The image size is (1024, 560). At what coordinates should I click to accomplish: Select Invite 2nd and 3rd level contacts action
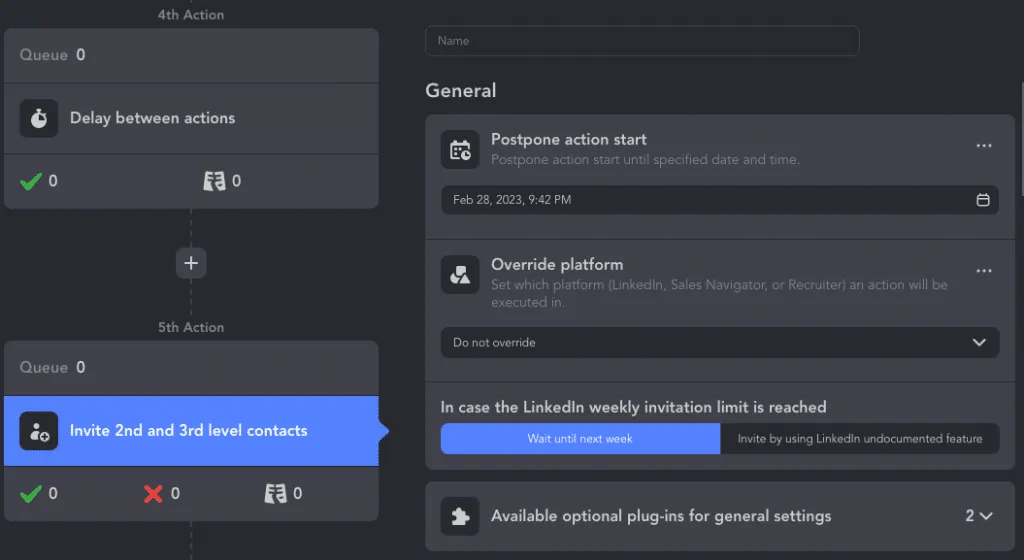(x=191, y=431)
